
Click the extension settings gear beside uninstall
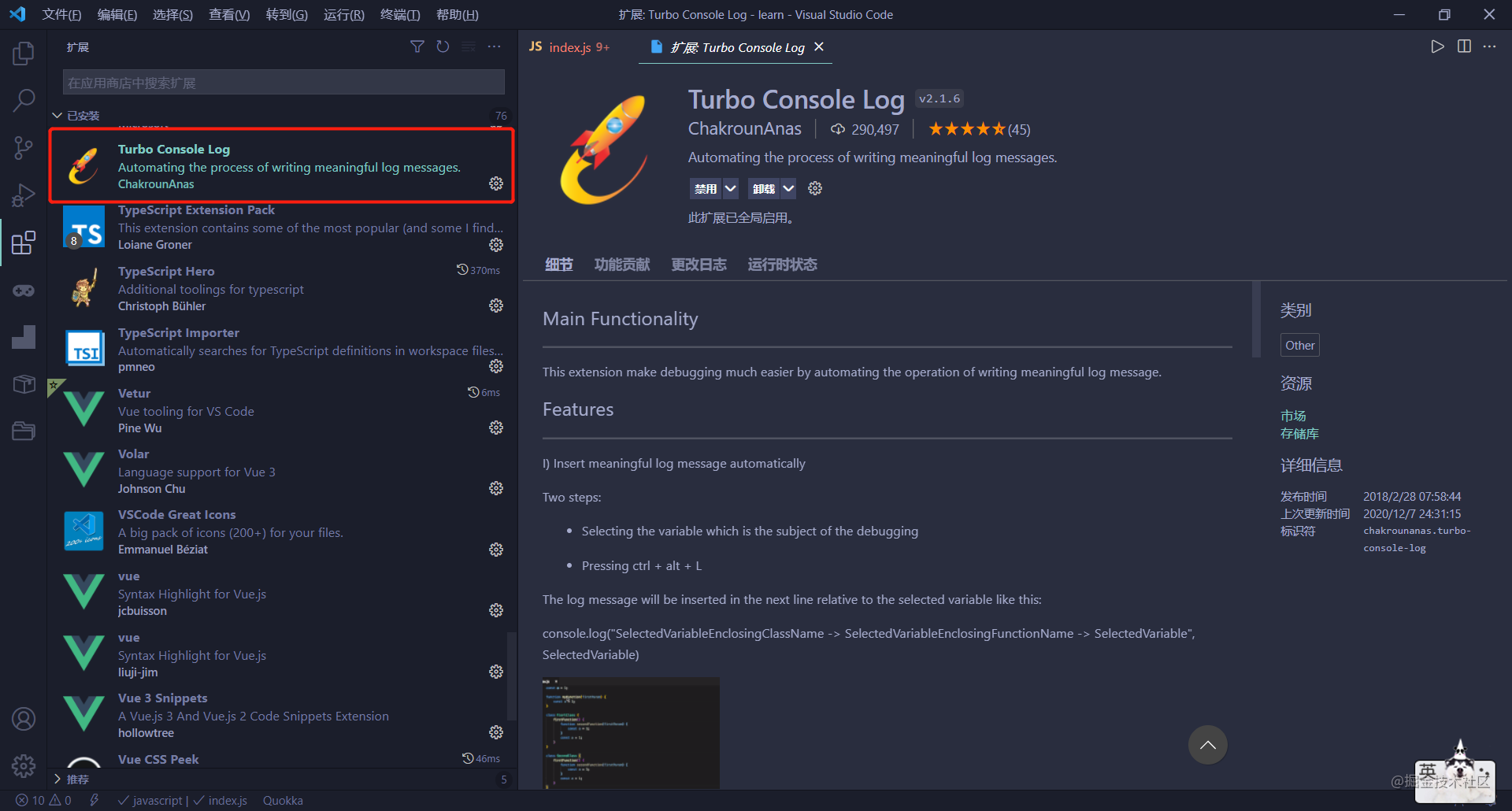(815, 188)
